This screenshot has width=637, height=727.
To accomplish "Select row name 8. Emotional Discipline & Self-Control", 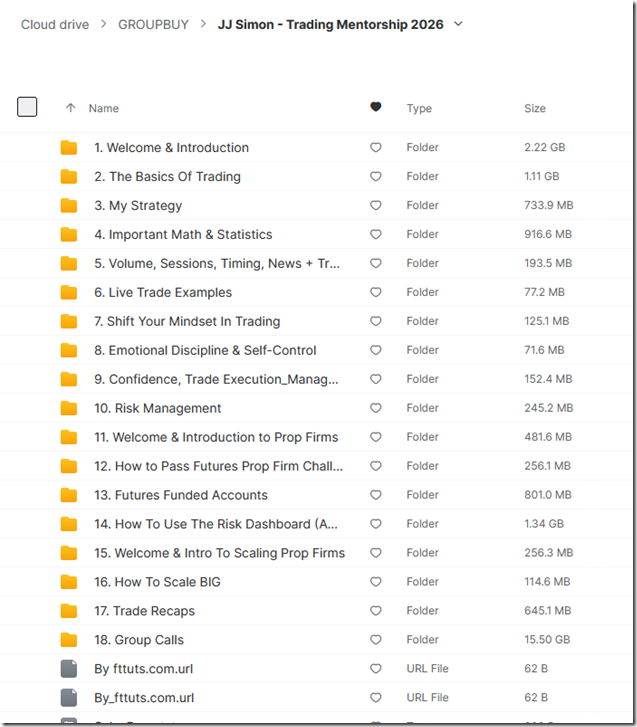I will coord(205,350).
